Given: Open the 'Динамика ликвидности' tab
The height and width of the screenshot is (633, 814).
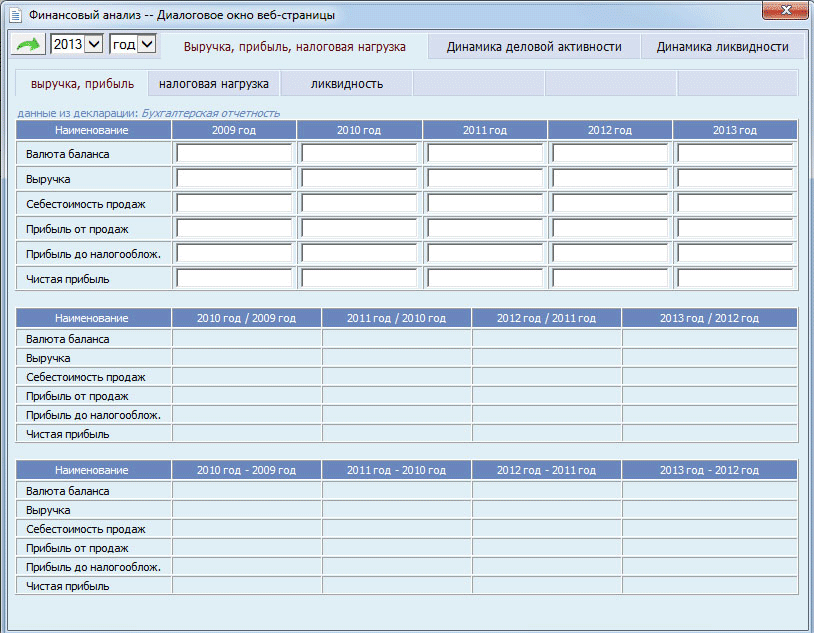Looking at the screenshot, I should pos(722,47).
